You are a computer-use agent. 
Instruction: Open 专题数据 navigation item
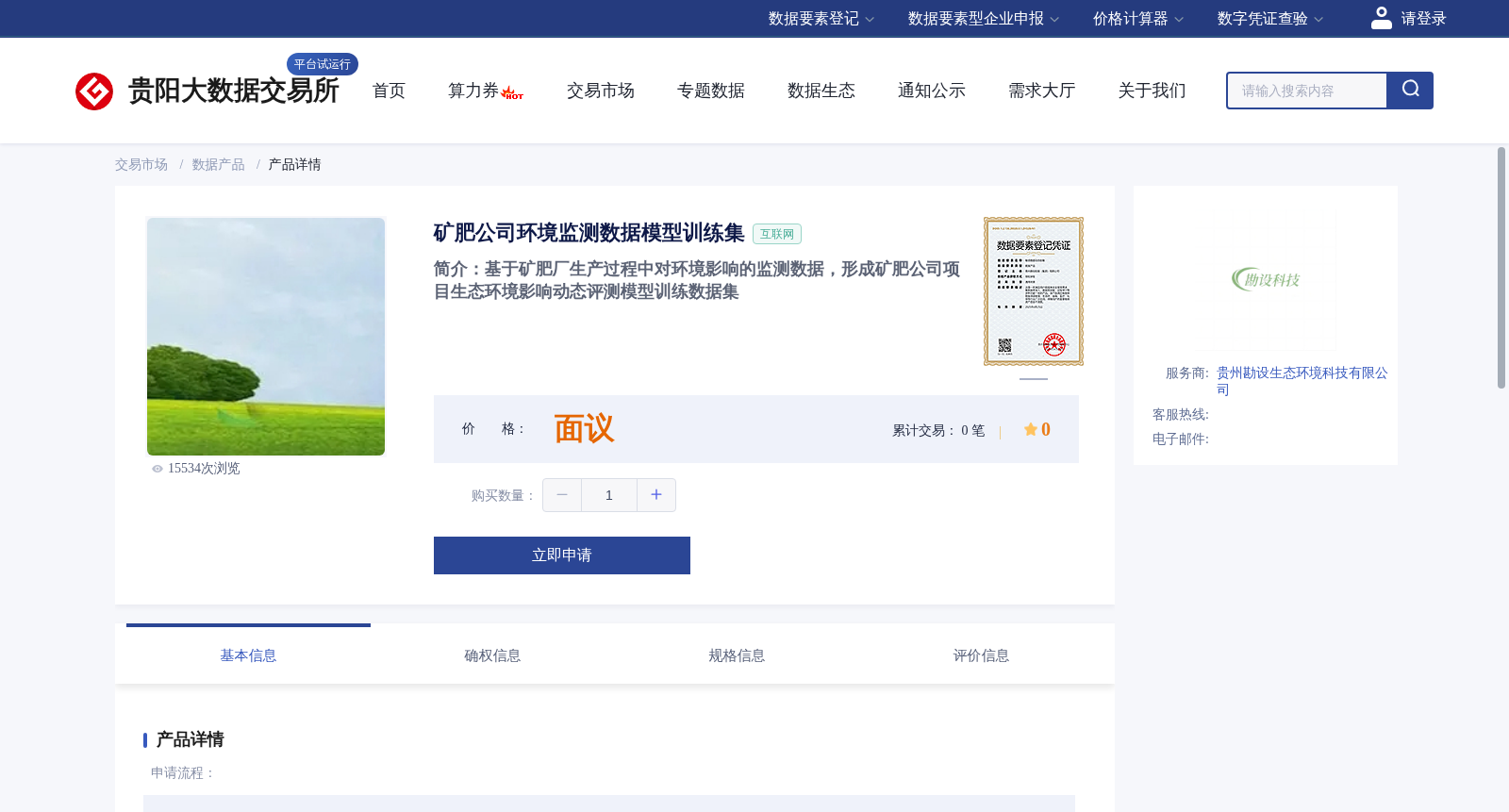tap(711, 91)
